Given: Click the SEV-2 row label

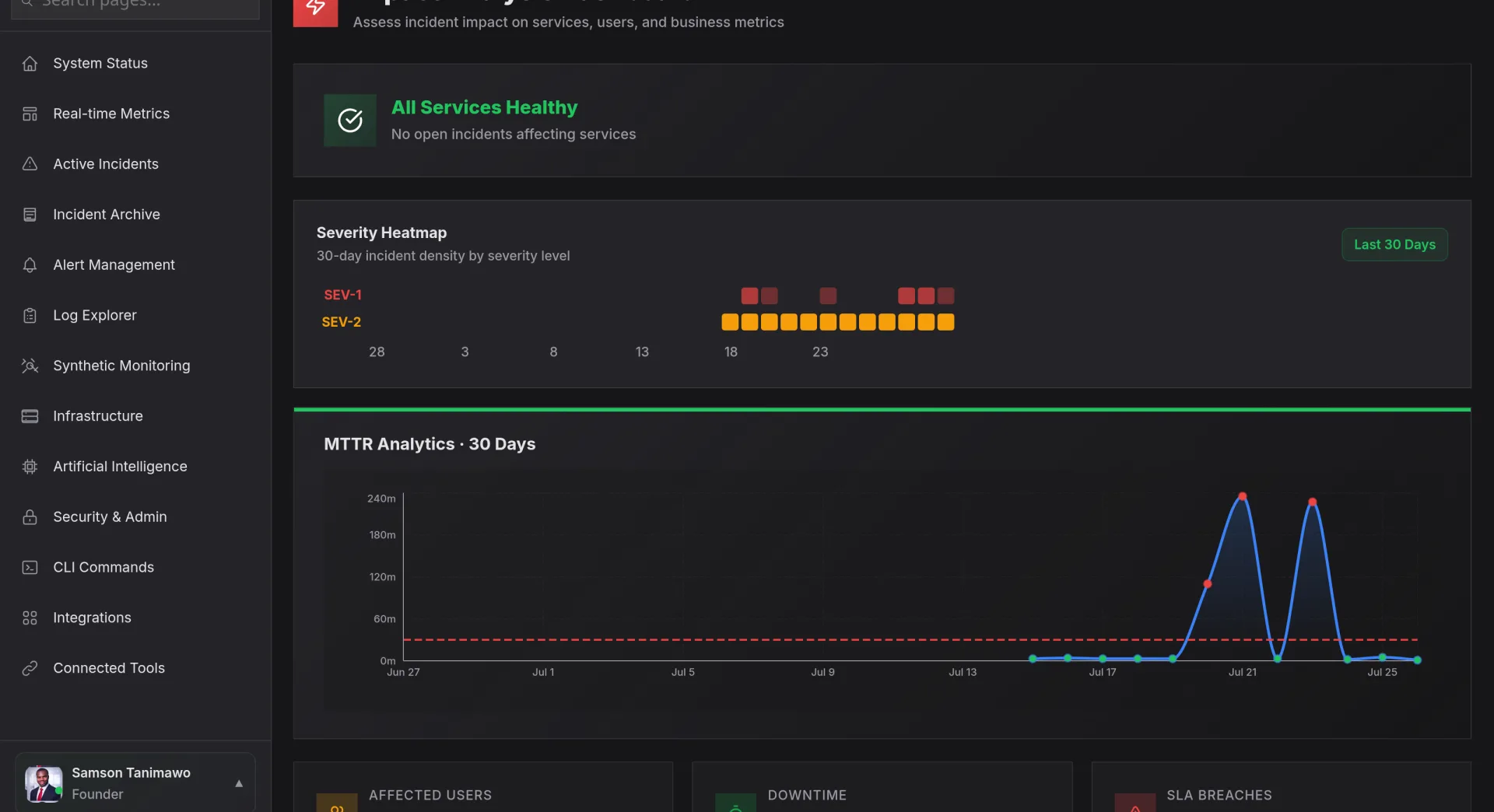Looking at the screenshot, I should [x=341, y=322].
